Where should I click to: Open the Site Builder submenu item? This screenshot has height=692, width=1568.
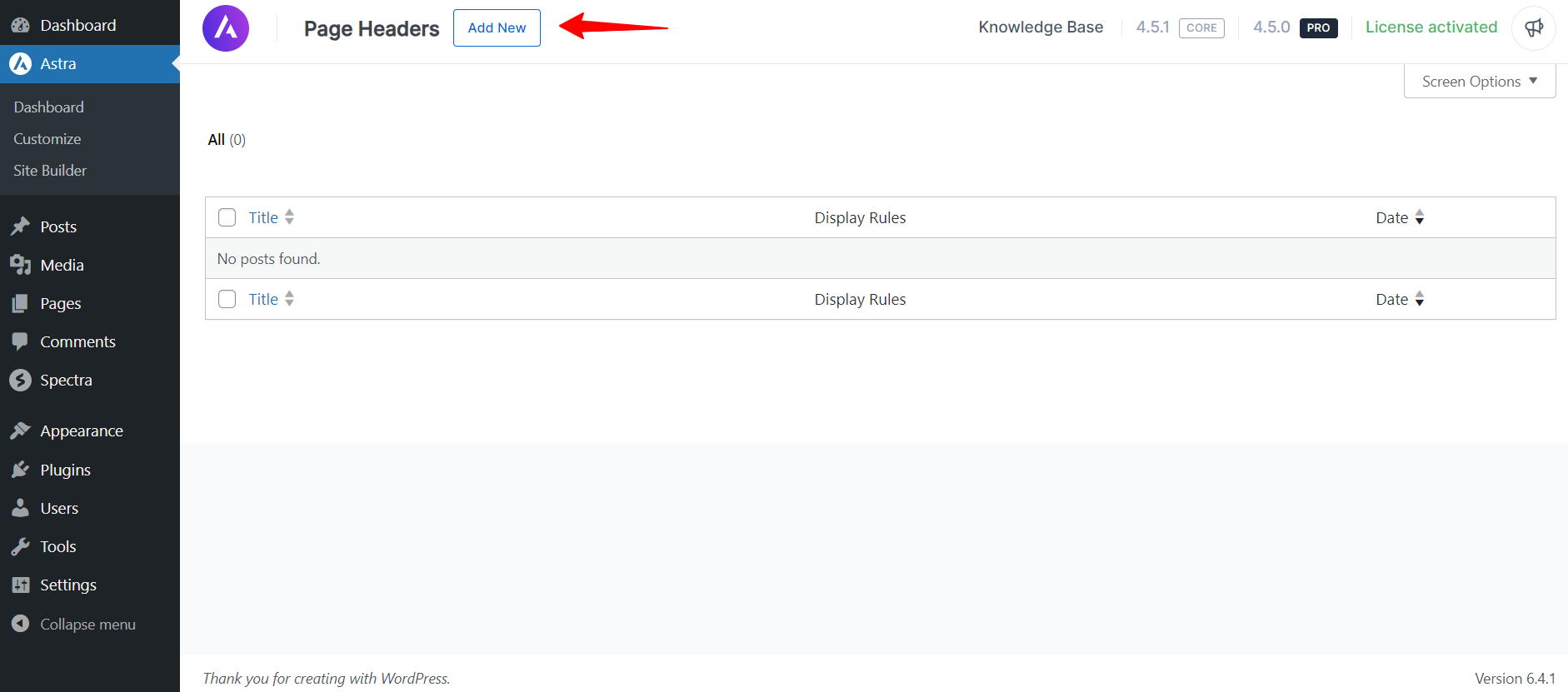pyautogui.click(x=50, y=170)
